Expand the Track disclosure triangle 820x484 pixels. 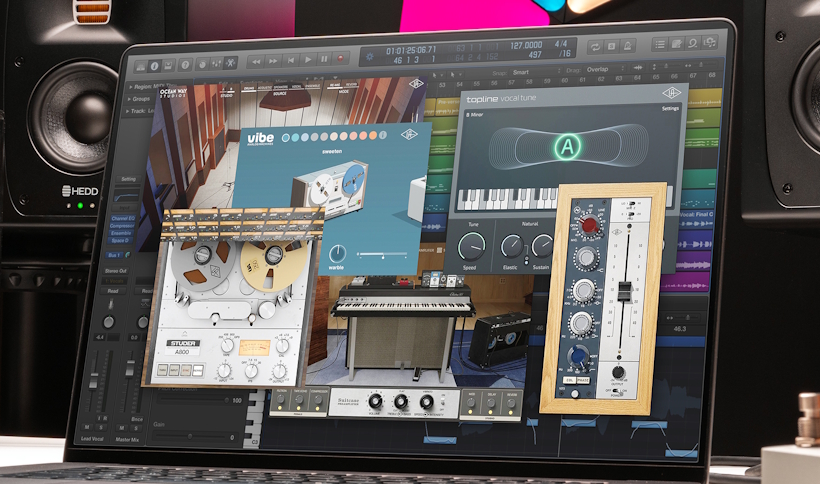tap(127, 111)
